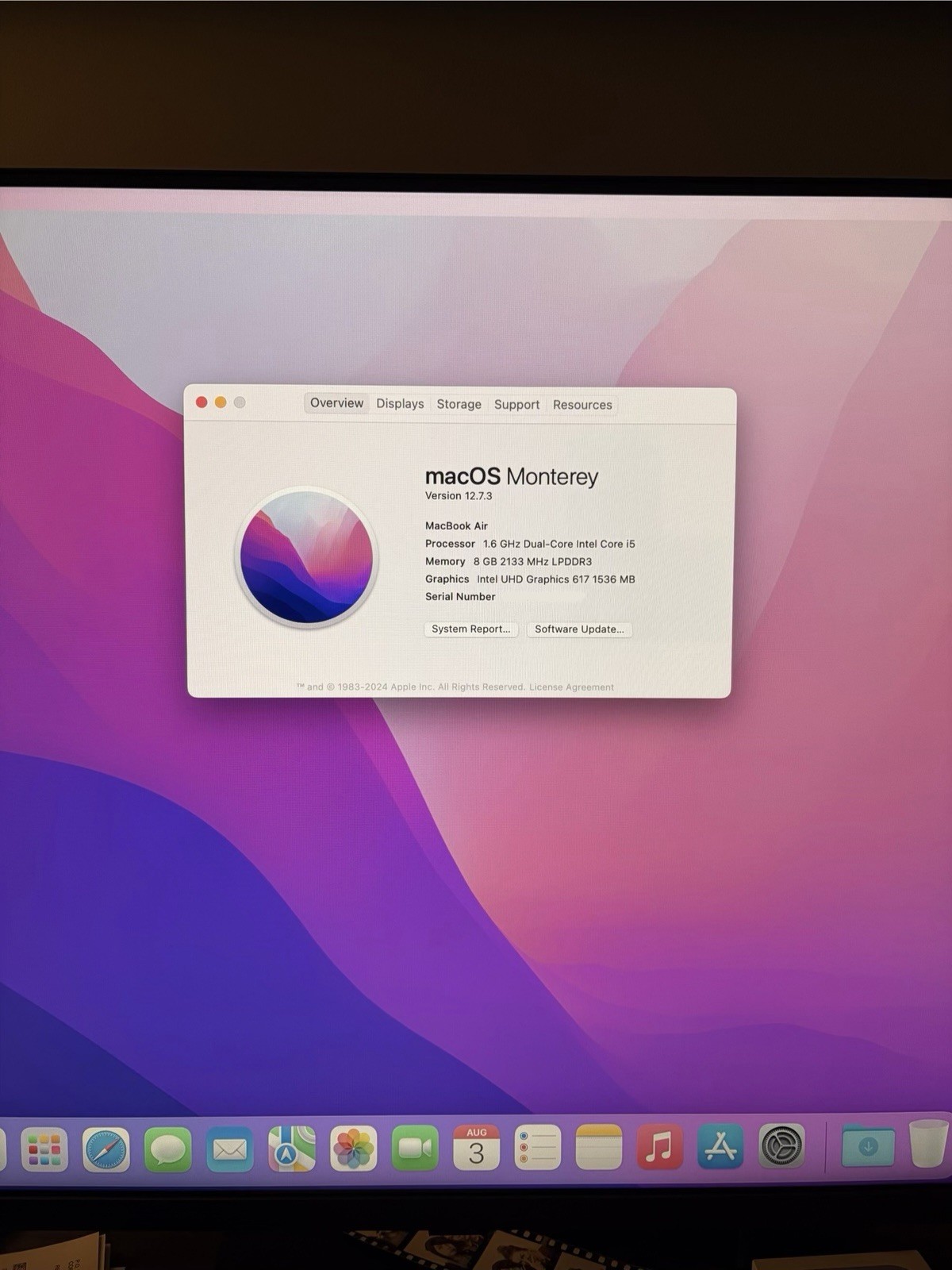Screen dimensions: 952x1270
Task: Close the About This Mac window
Action: click(x=202, y=402)
